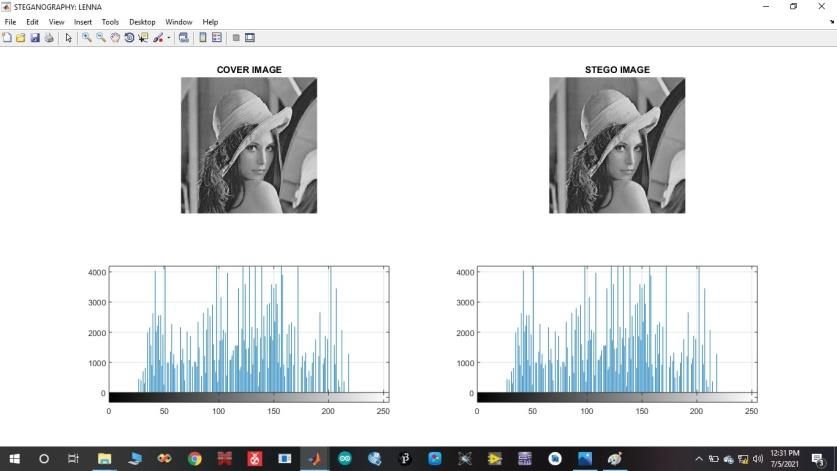
Task: Click the Print Figure icon
Action: click(49, 38)
